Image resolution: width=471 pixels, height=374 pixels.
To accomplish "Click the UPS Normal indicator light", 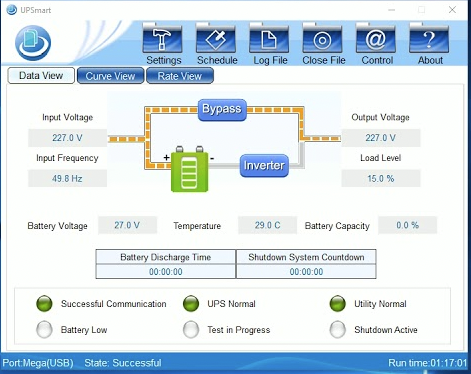I will click(191, 304).
